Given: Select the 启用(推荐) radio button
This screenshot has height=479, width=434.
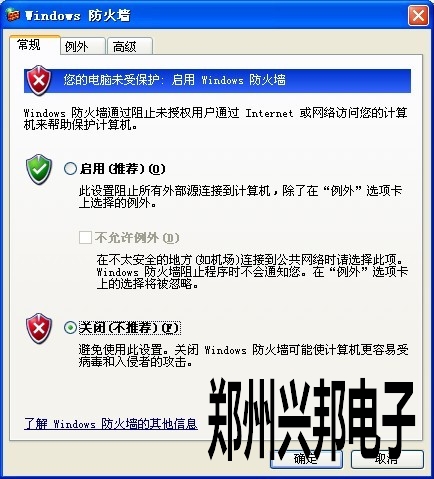Looking at the screenshot, I should point(70,169).
